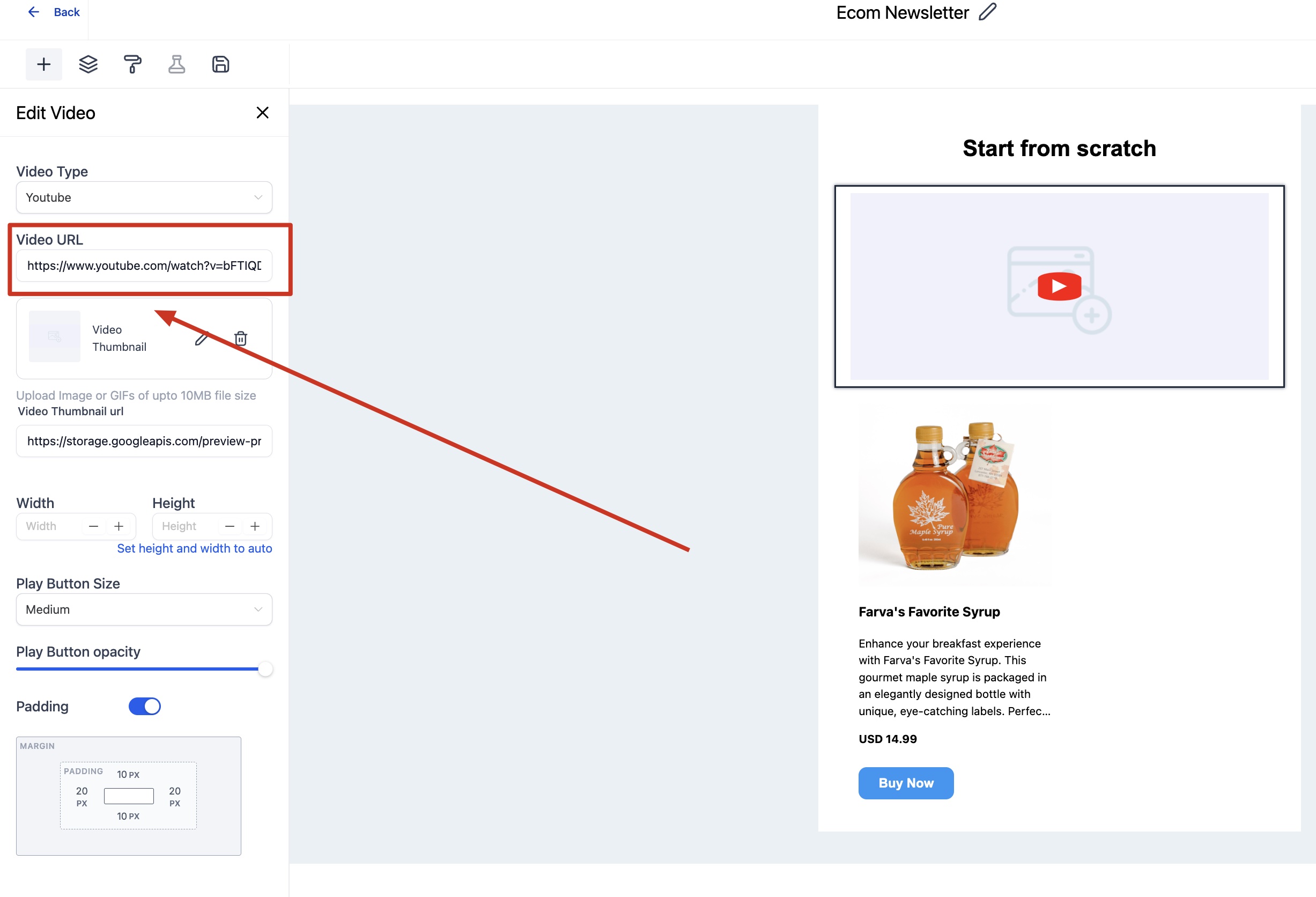Click the Buy Now button
The width and height of the screenshot is (1316, 897).
(905, 783)
